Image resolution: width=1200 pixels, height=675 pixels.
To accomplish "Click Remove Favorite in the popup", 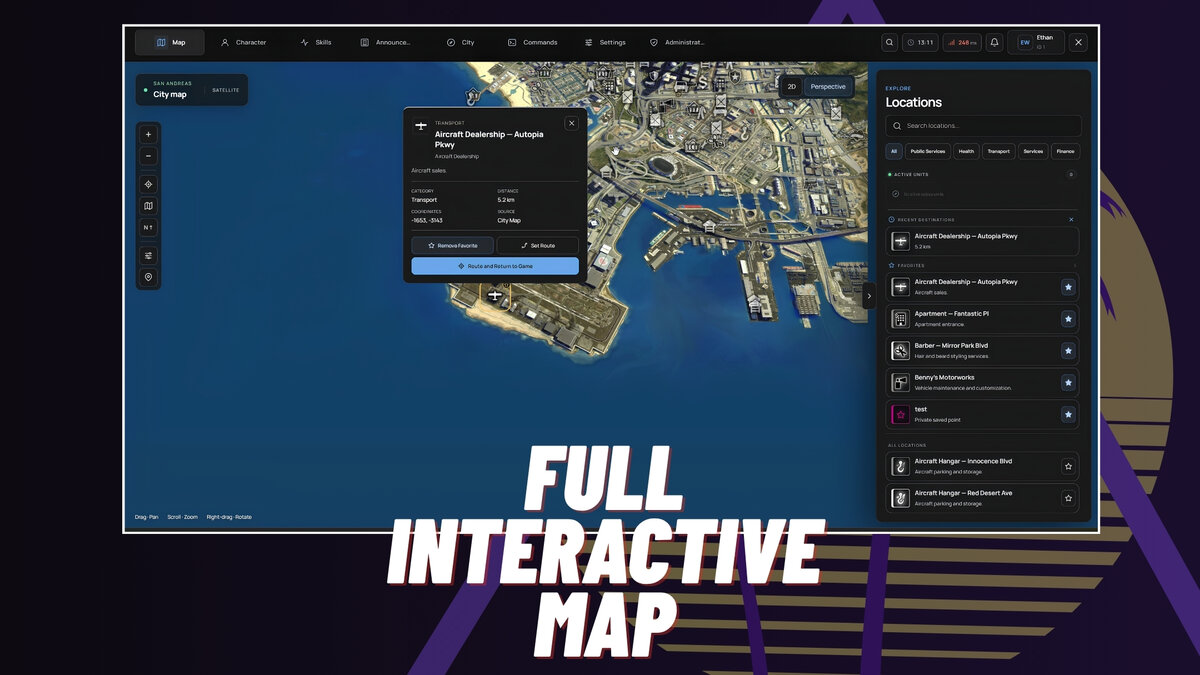I will click(x=453, y=245).
